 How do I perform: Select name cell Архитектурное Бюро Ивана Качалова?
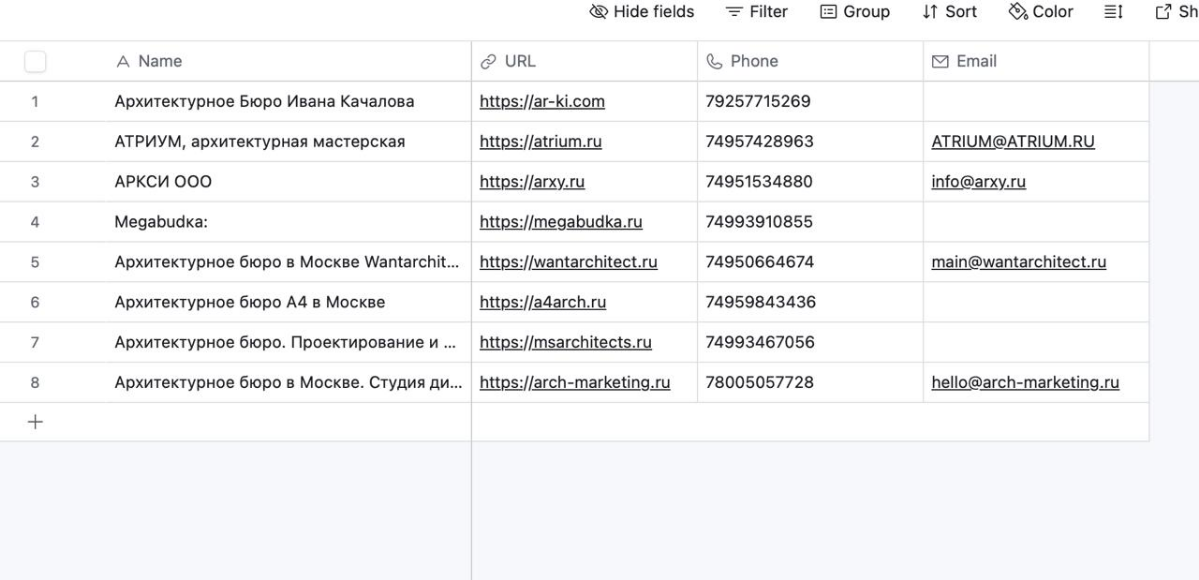(290, 101)
